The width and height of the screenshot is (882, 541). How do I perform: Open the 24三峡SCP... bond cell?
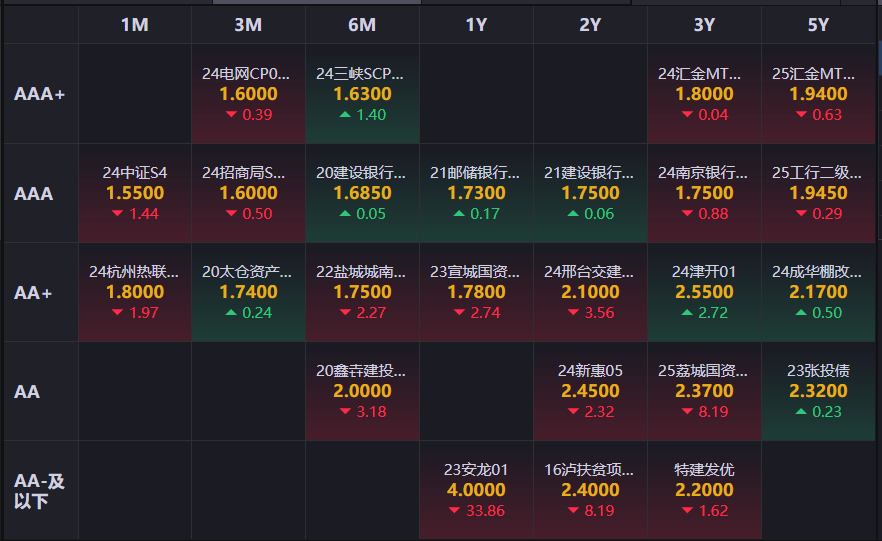pyautogui.click(x=362, y=94)
